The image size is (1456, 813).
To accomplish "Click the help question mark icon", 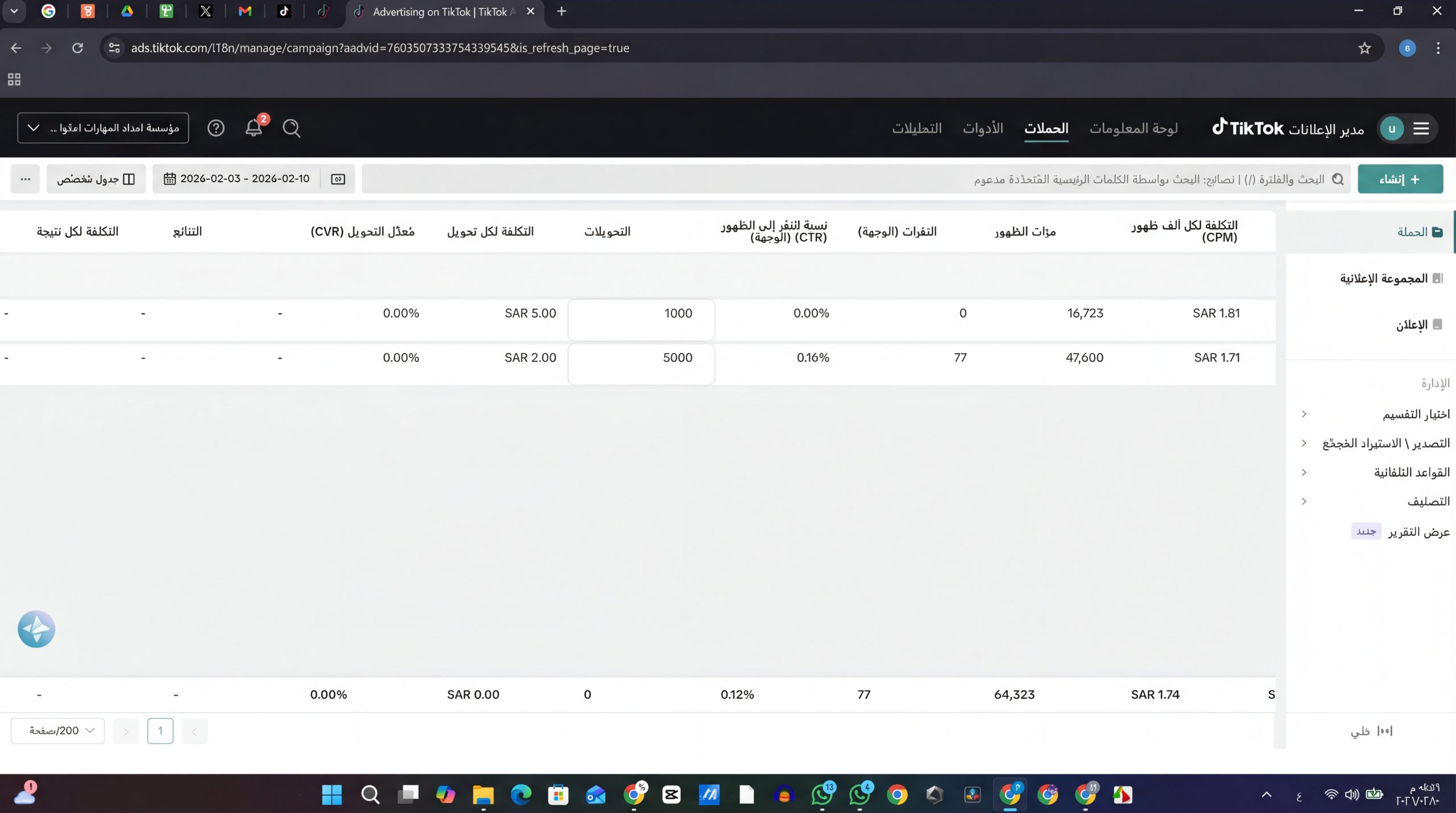I will 216,128.
